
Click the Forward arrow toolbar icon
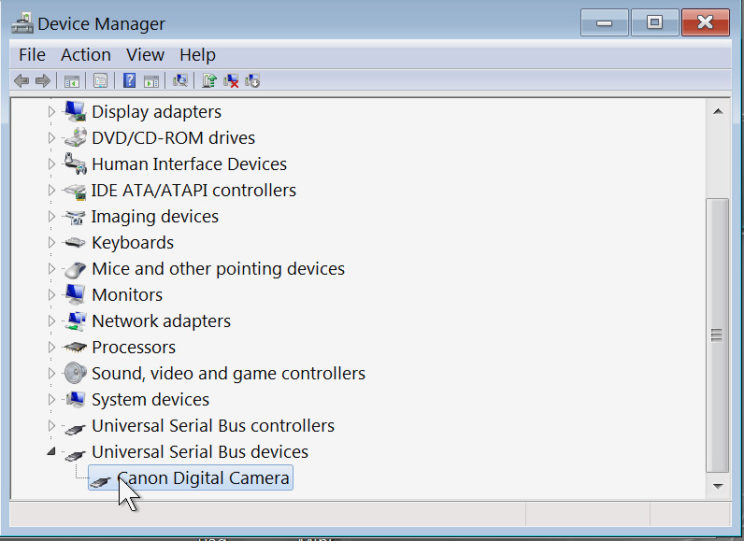(x=43, y=81)
